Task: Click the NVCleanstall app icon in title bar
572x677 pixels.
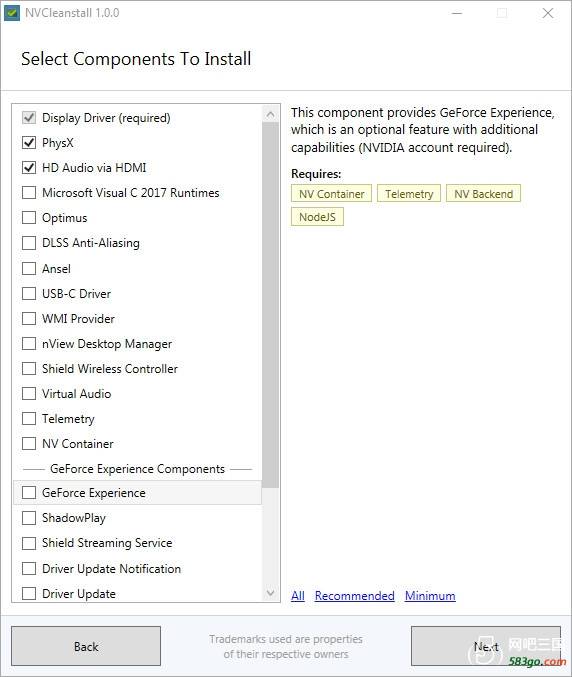Action: pyautogui.click(x=12, y=13)
